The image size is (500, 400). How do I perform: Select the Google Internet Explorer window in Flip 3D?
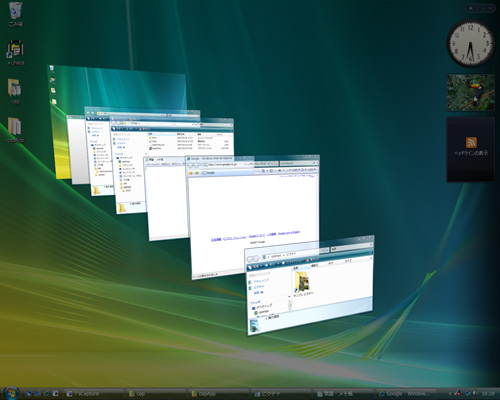(x=253, y=213)
